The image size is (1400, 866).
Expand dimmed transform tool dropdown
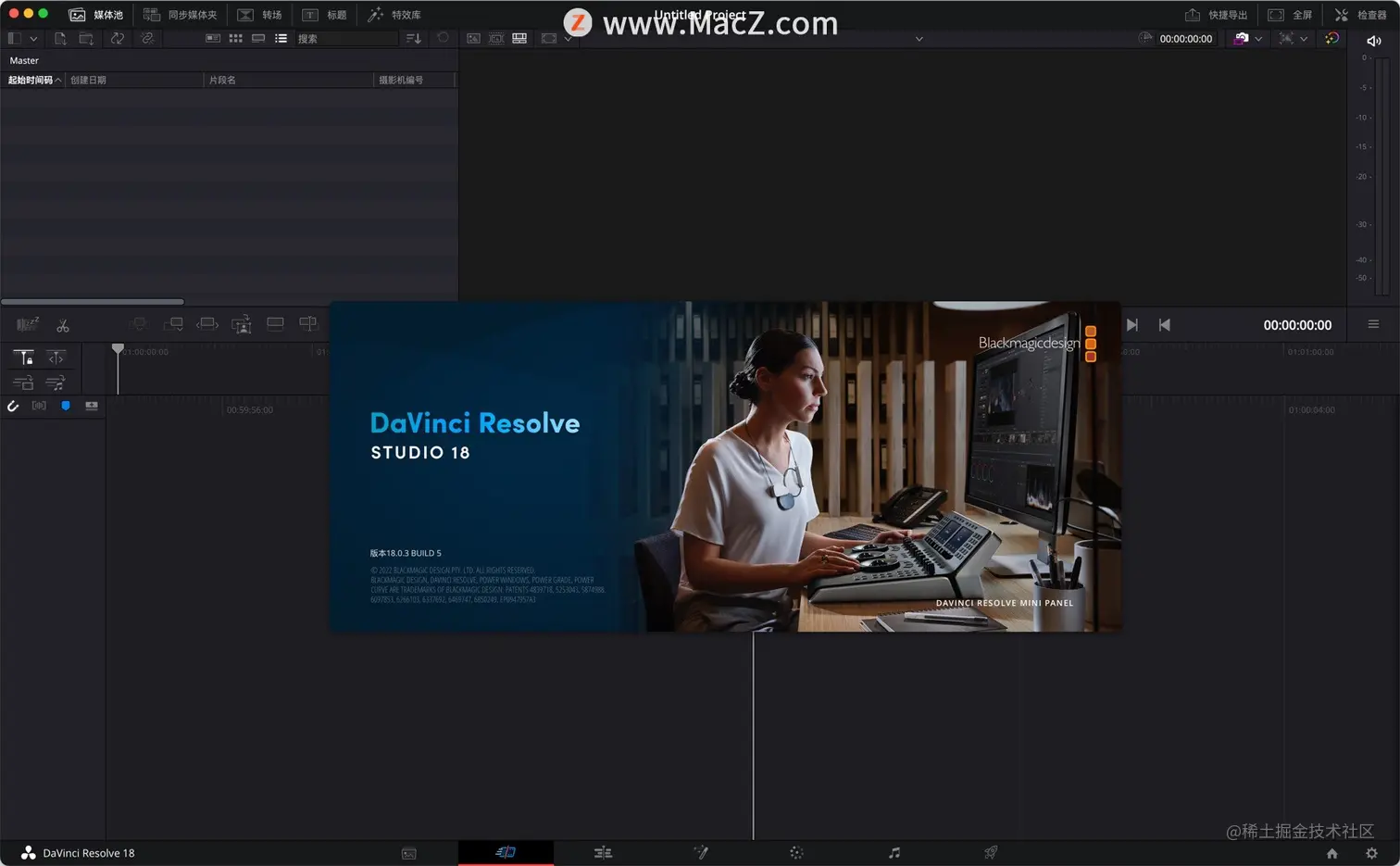click(x=1304, y=39)
